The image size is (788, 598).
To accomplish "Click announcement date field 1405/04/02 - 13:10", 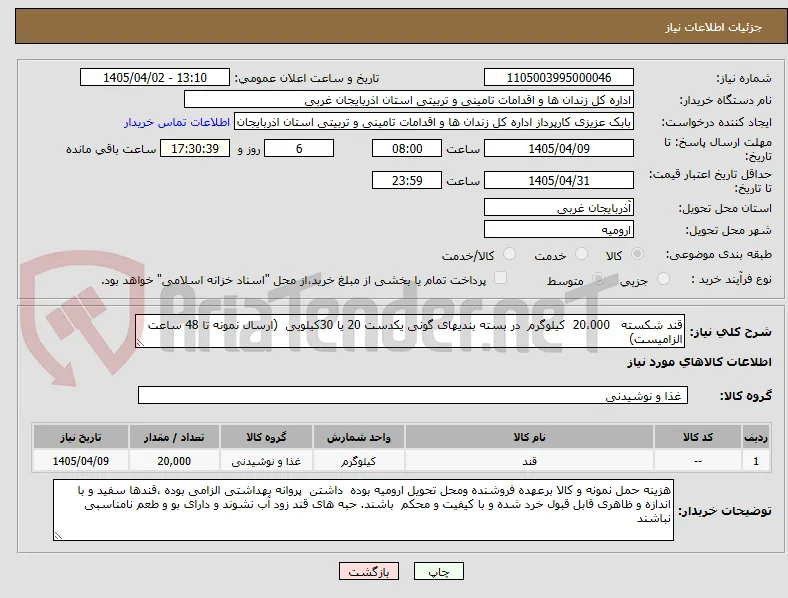I will 155,77.
